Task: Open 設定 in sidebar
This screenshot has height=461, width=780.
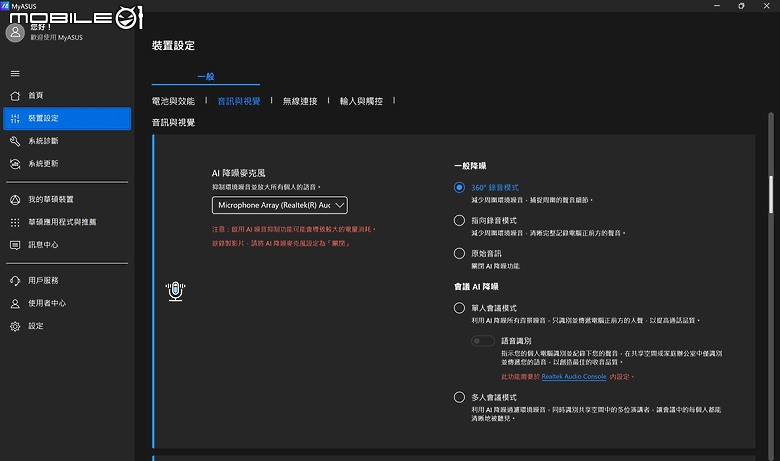Action: 67,326
